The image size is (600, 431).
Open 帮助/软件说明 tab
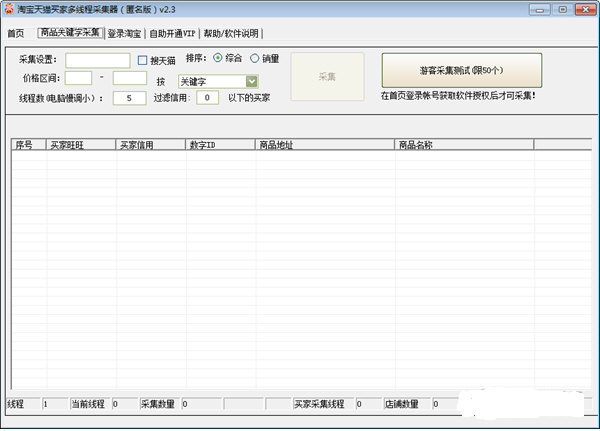pyautogui.click(x=231, y=34)
